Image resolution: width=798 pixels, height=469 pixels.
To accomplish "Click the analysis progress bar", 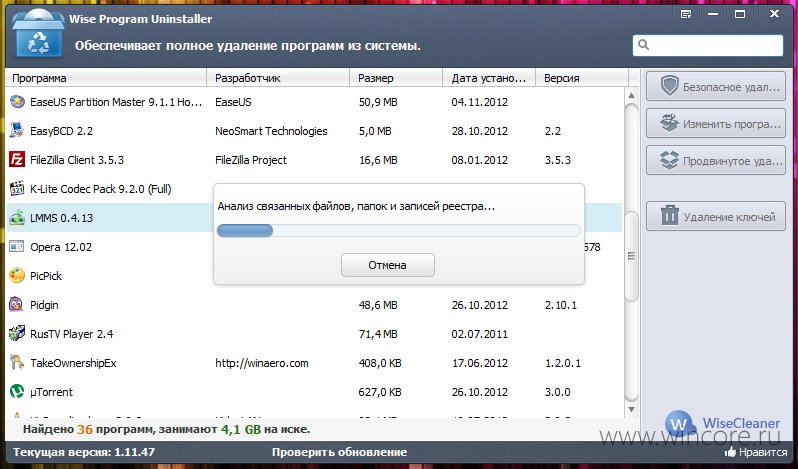I will point(398,230).
